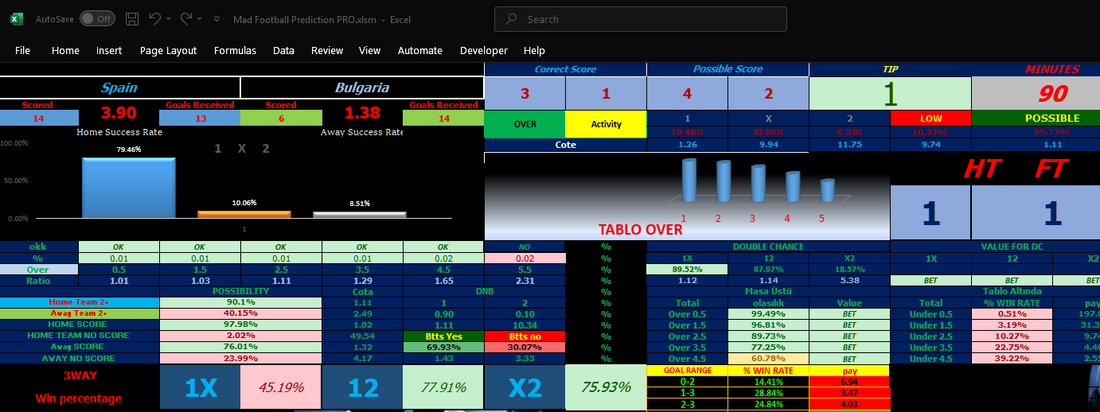
Task: Select the 75.93% X2 win percentage cell
Action: click(605, 387)
